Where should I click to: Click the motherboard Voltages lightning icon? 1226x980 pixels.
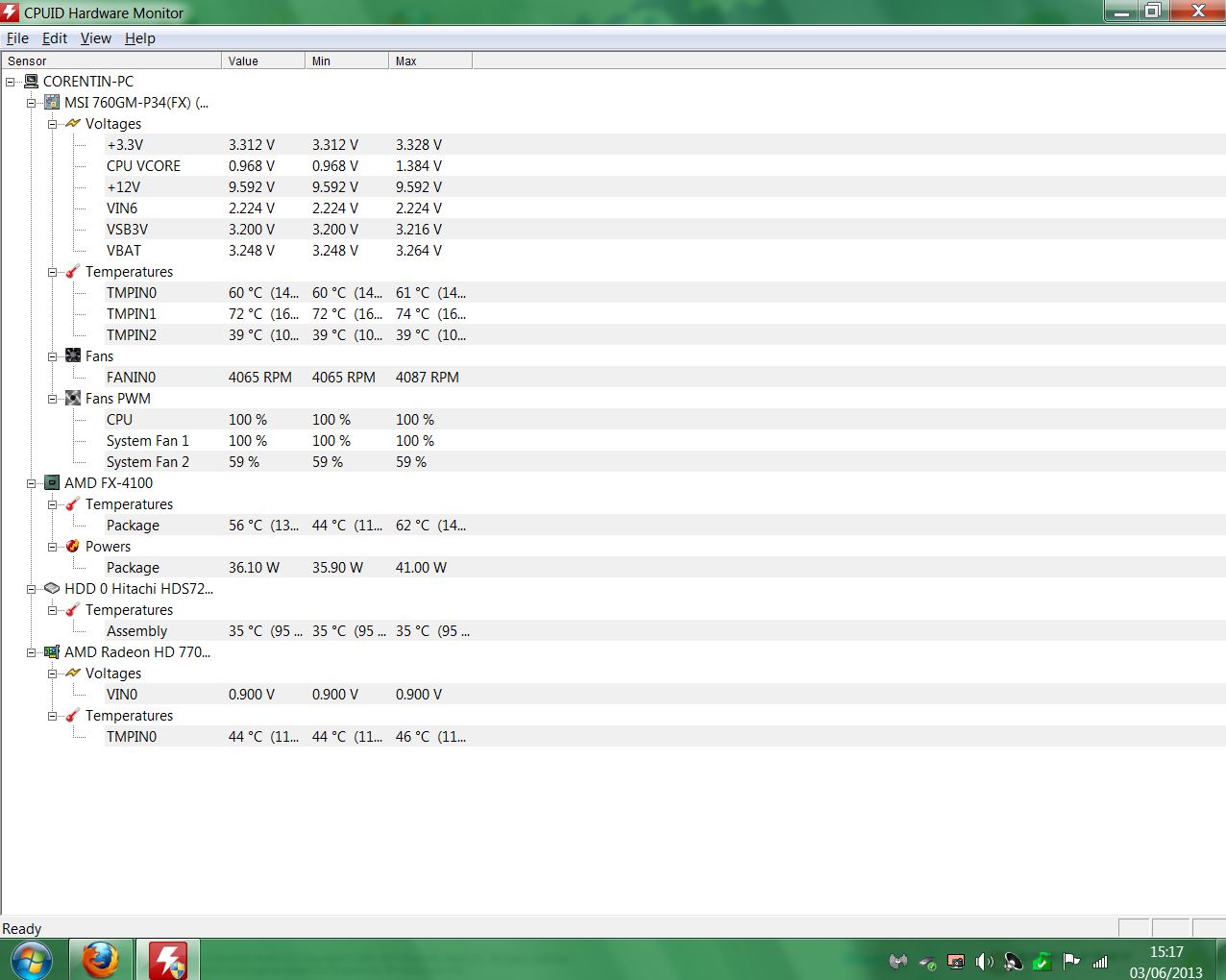73,124
